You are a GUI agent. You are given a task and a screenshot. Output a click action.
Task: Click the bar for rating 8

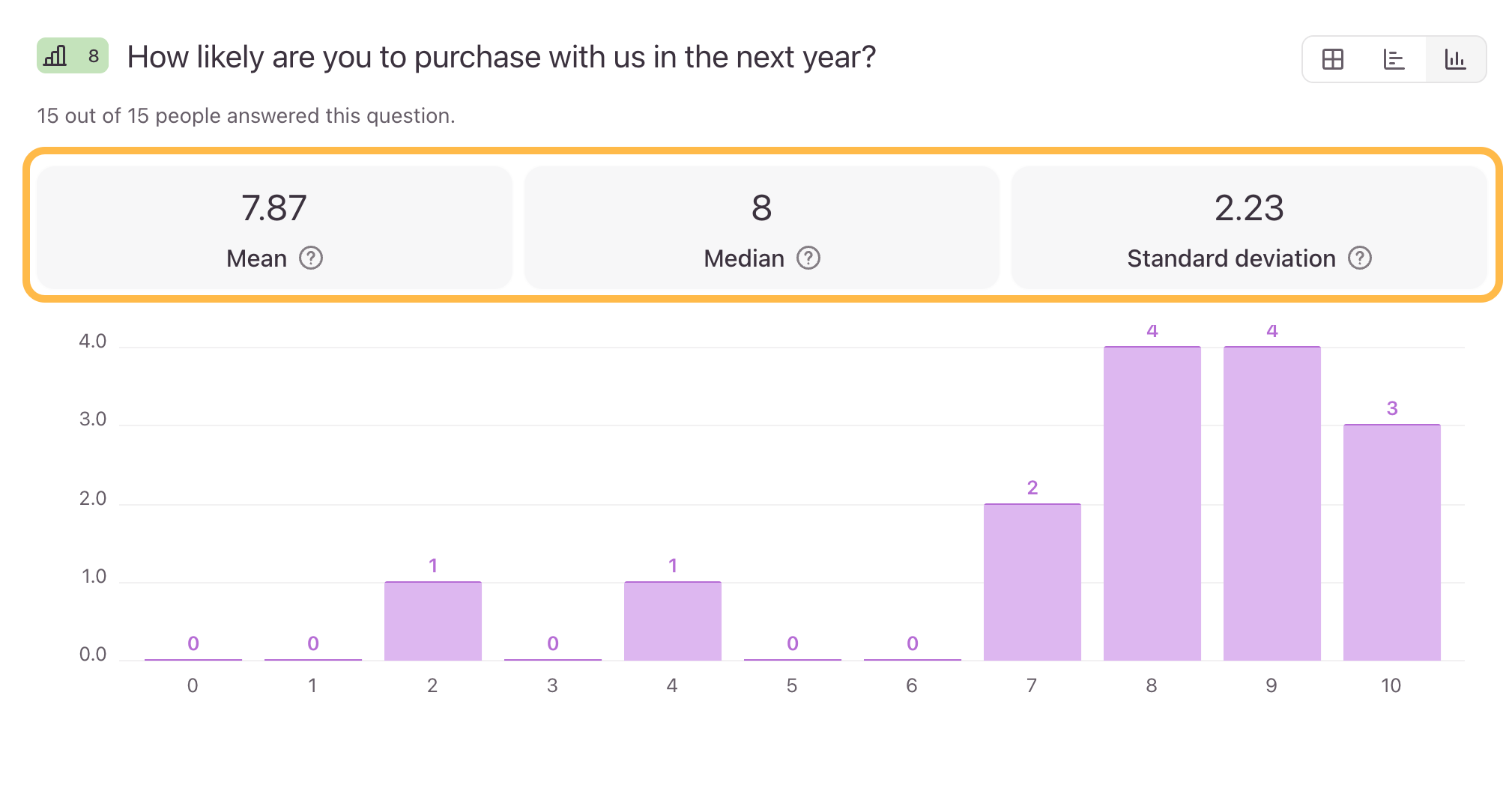pos(1152,503)
